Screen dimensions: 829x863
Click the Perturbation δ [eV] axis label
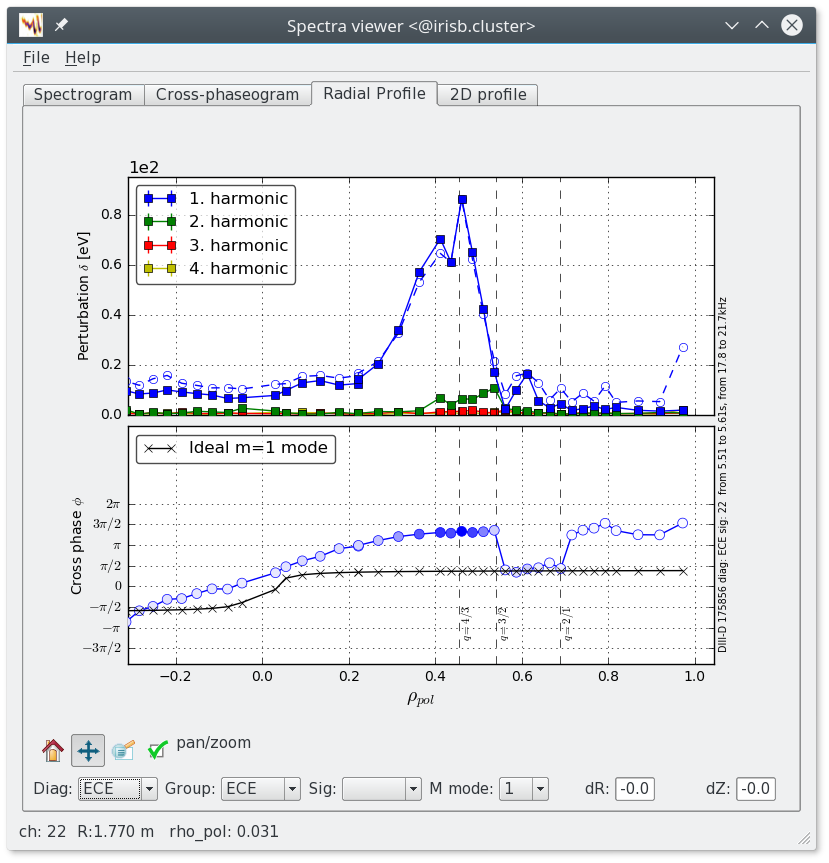83,296
